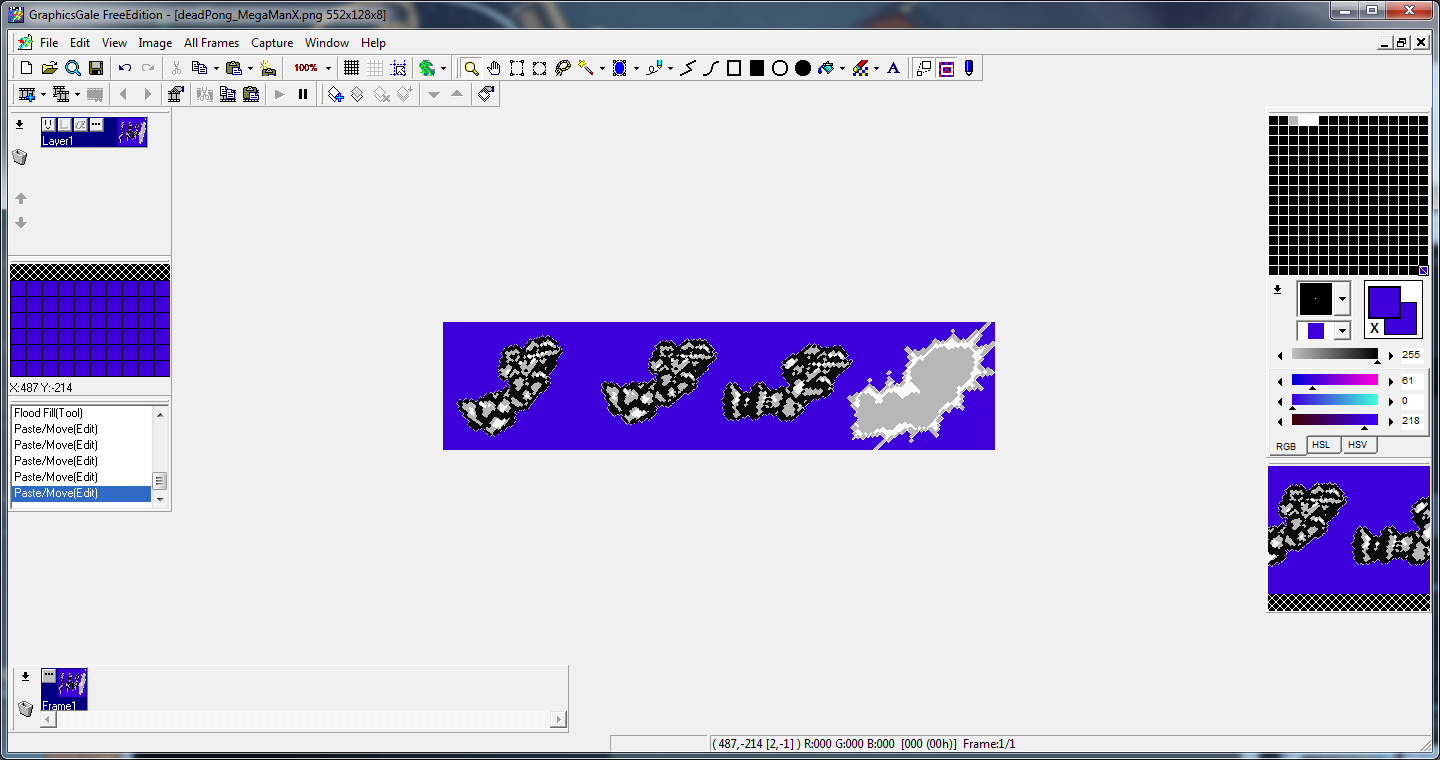Open the brush shape dropdown
Viewport: 1440px width, 760px height.
pyautogui.click(x=1342, y=298)
